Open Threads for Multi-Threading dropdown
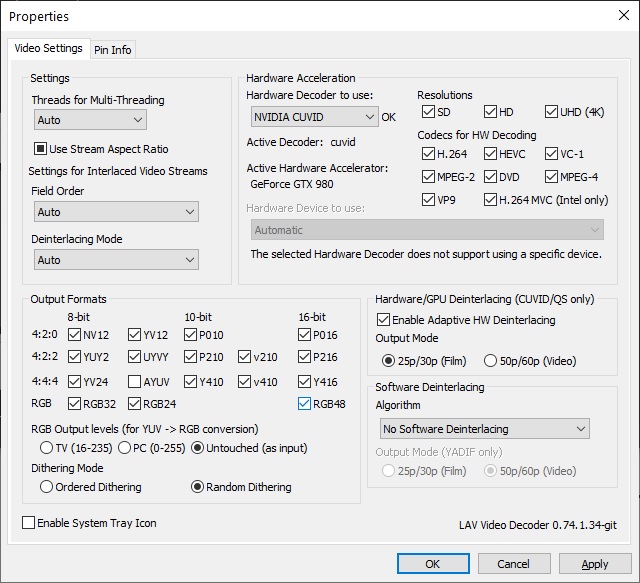 [x=89, y=120]
